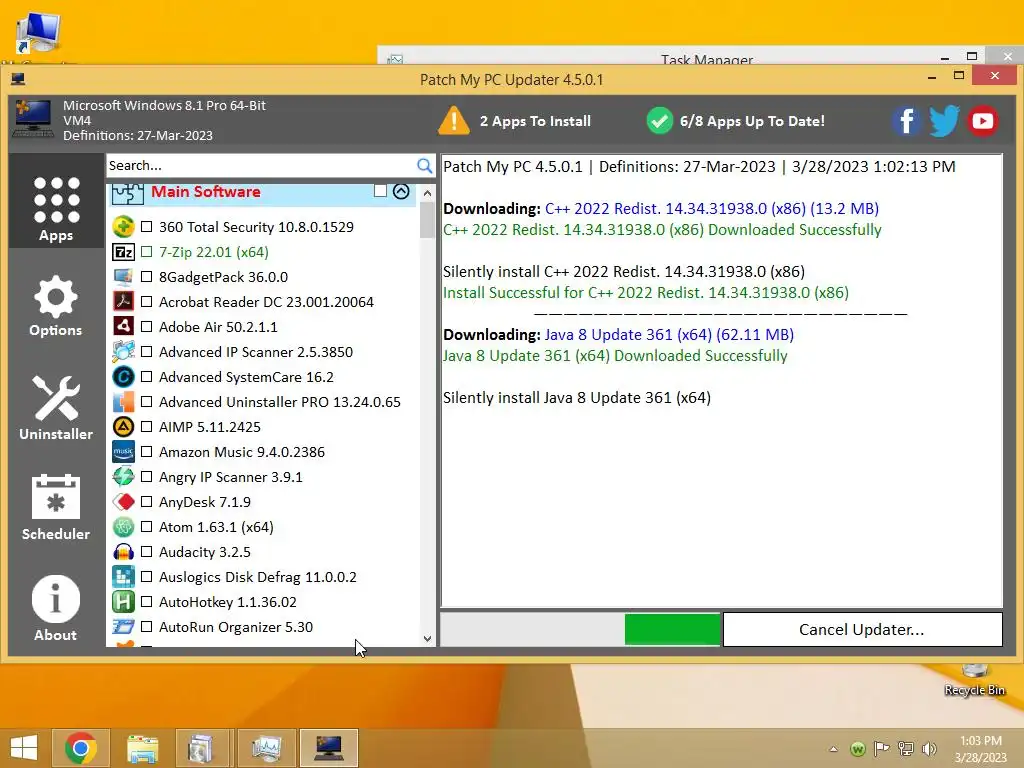
Task: Tick the Advanced SystemCare 16.2 checkbox
Action: click(x=146, y=377)
